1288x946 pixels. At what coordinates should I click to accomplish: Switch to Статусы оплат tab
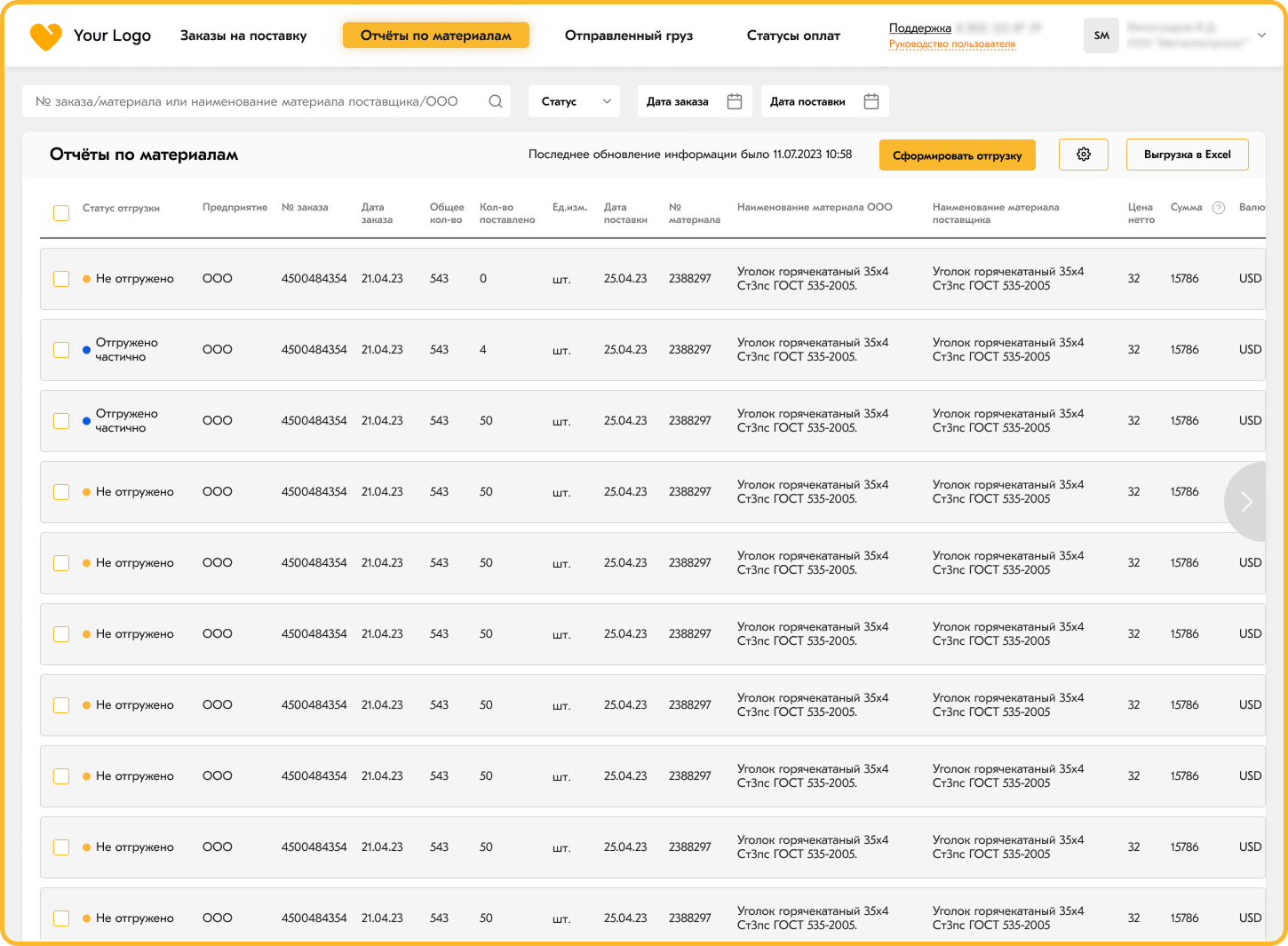(793, 36)
